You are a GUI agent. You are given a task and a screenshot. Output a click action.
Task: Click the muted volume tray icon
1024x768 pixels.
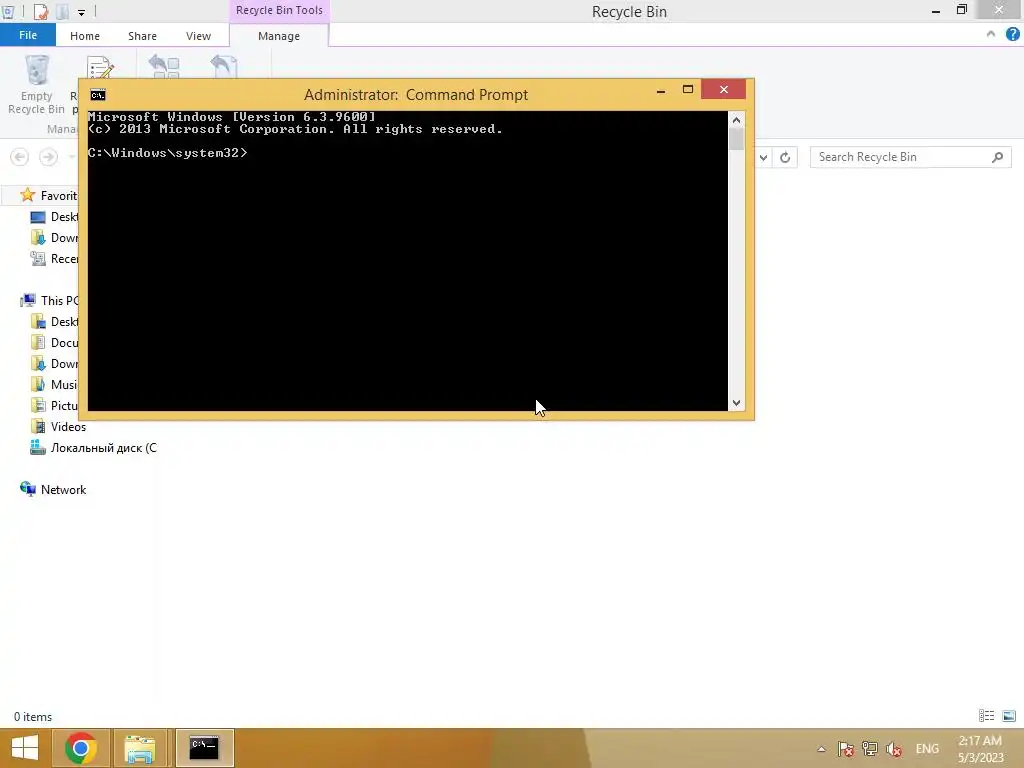893,748
